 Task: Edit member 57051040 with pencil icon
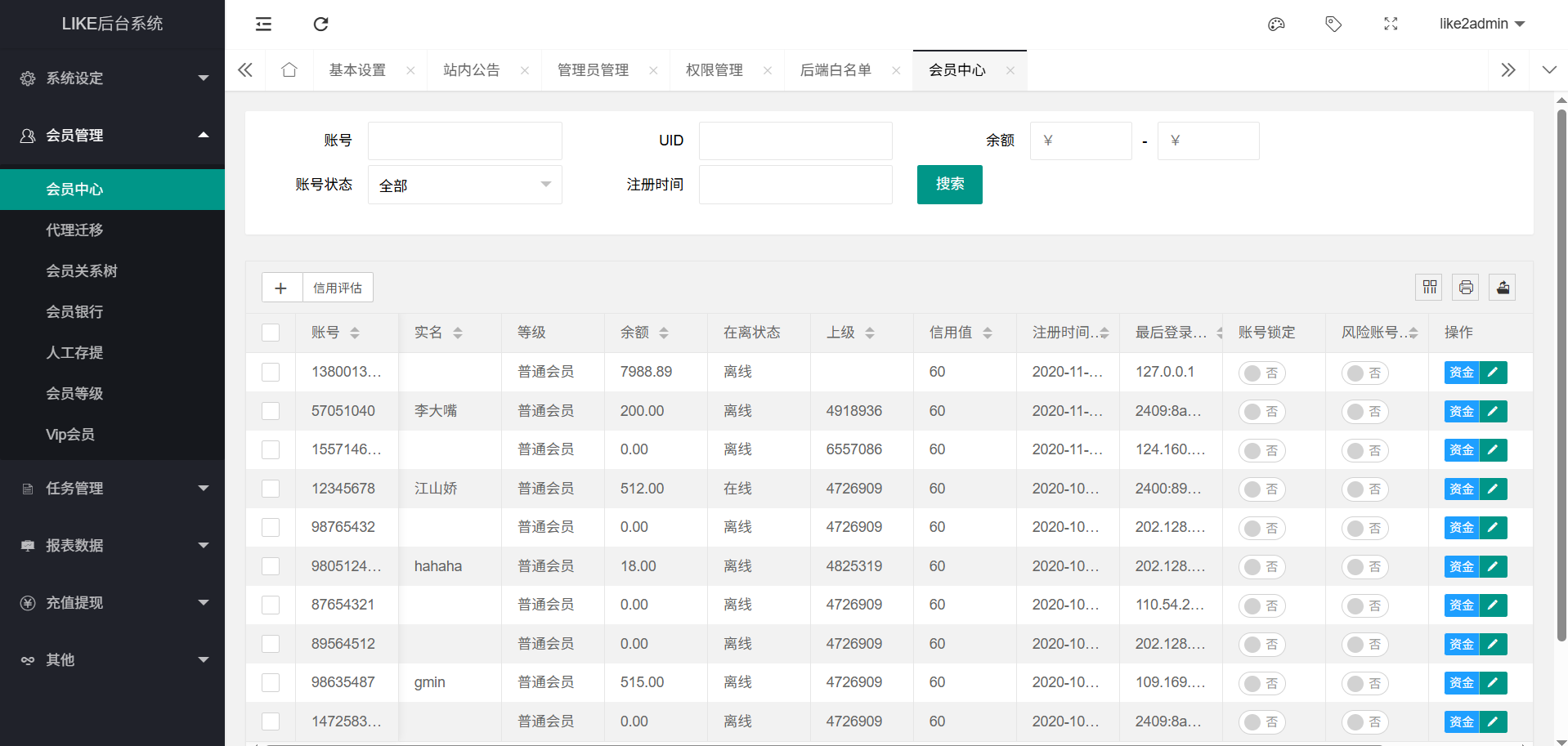[x=1493, y=411]
